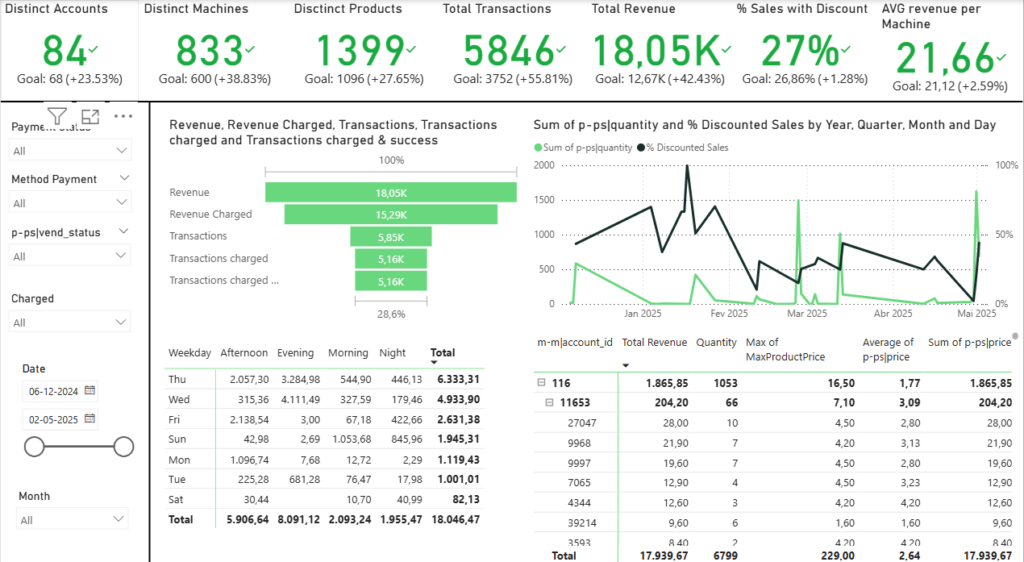Image resolution: width=1024 pixels, height=562 pixels.
Task: Open focus mode for the slicer
Action: (x=90, y=117)
